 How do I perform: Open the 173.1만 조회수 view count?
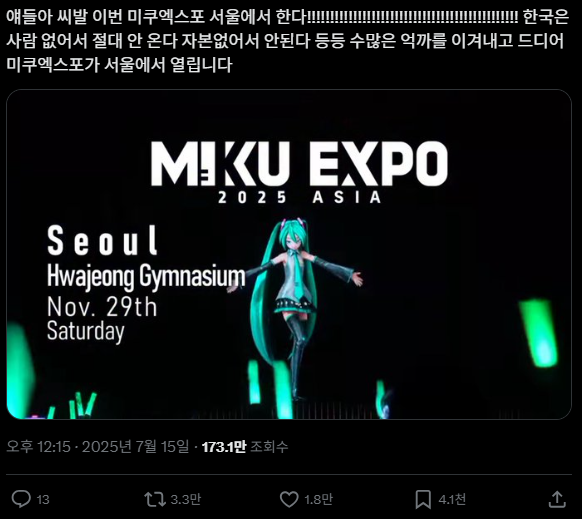click(245, 447)
